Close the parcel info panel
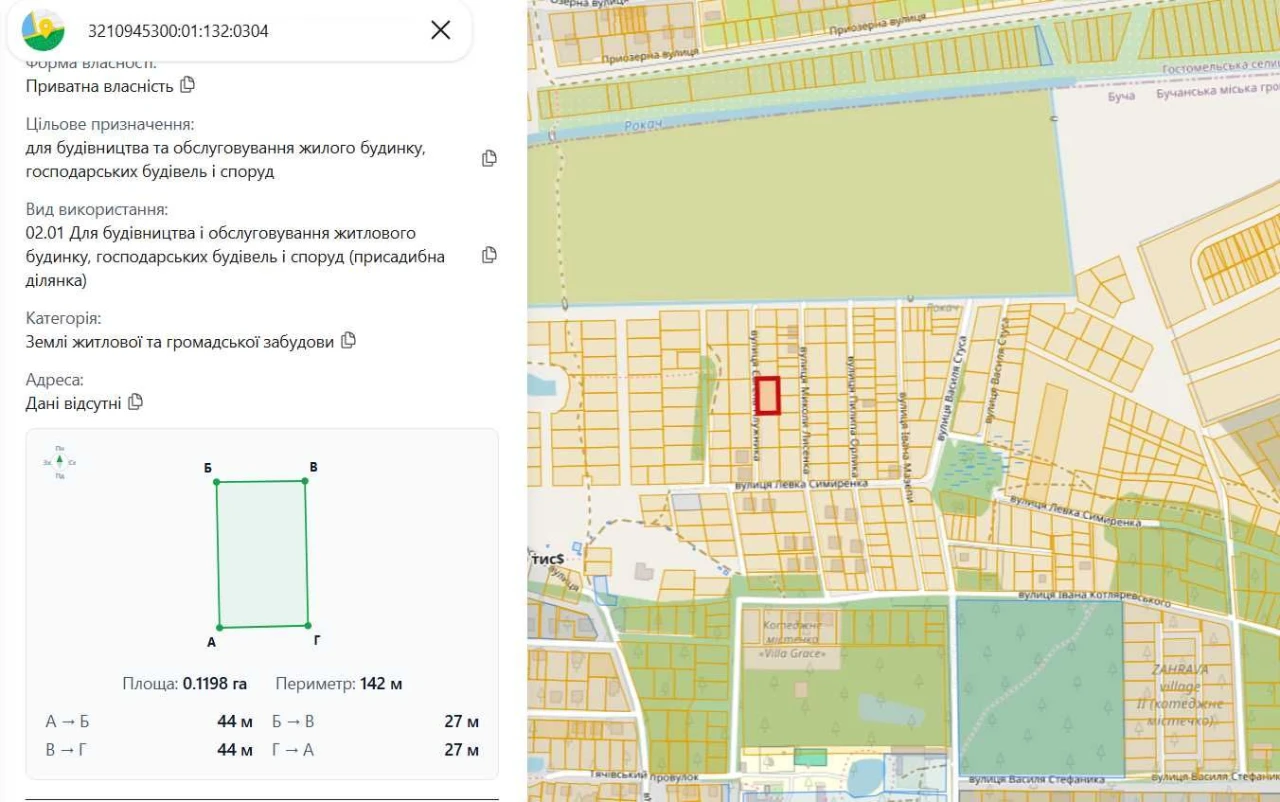The image size is (1280, 802). pos(440,30)
